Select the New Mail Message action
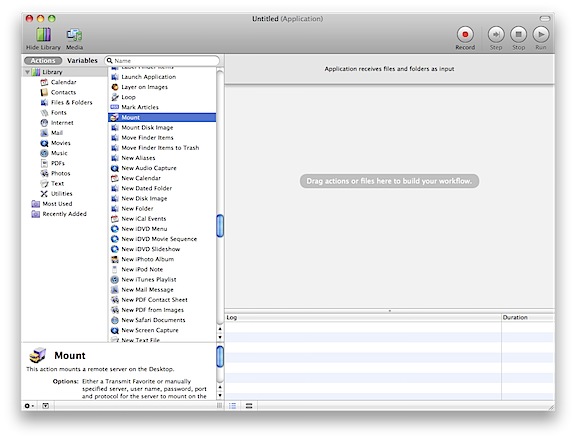This screenshot has height=440, width=576. click(162, 290)
